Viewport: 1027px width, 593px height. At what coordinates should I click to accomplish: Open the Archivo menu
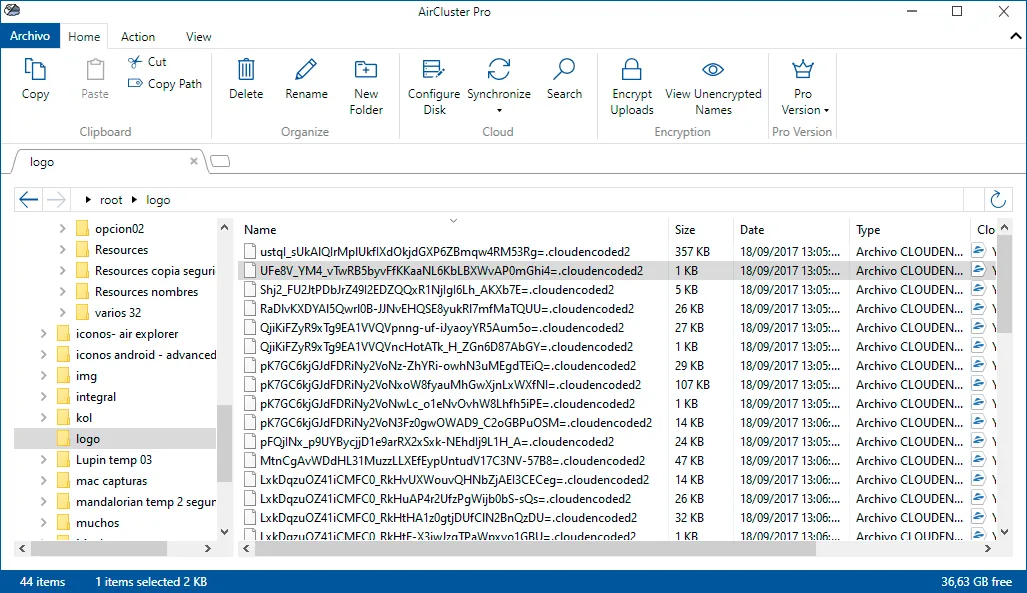click(29, 35)
